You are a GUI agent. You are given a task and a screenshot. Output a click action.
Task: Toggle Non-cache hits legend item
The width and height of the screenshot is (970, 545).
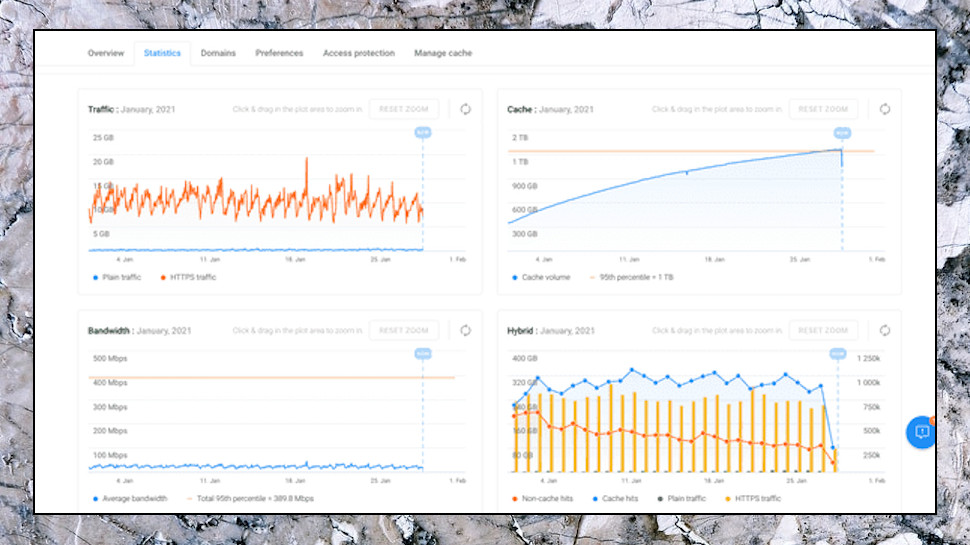(542, 499)
